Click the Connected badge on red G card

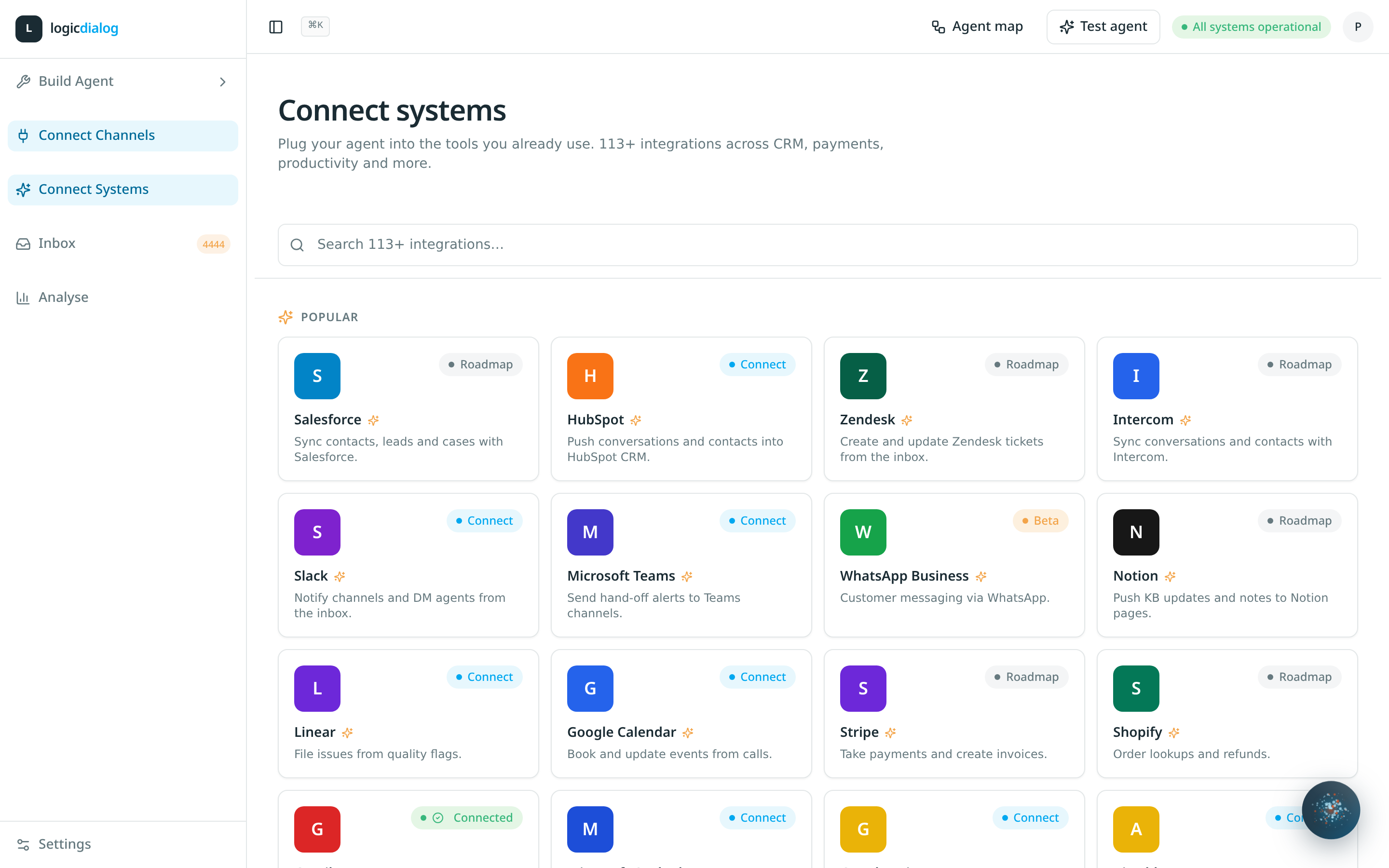467,817
